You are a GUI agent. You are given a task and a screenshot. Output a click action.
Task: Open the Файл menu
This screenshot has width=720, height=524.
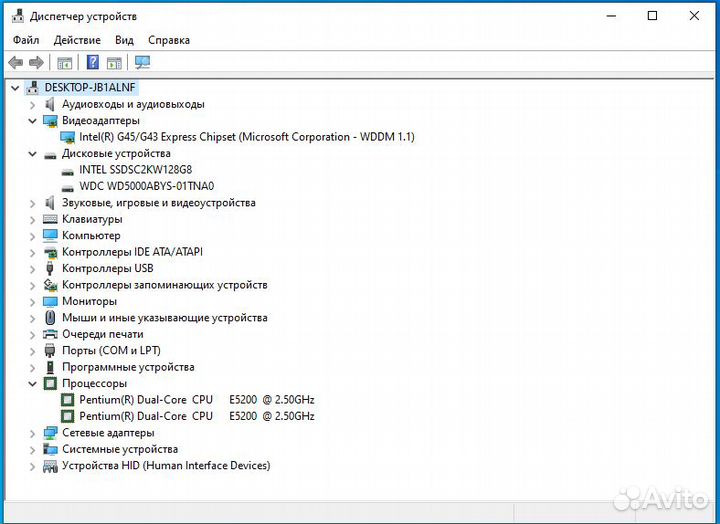[26, 40]
